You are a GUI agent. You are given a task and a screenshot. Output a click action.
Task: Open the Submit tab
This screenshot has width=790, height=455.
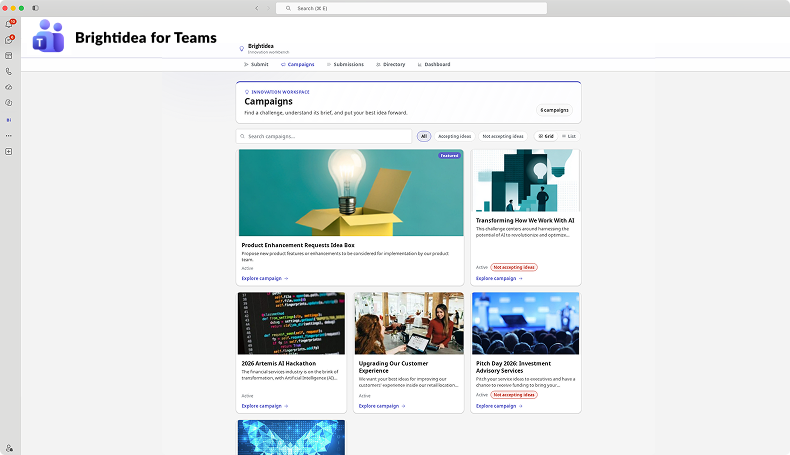(256, 64)
